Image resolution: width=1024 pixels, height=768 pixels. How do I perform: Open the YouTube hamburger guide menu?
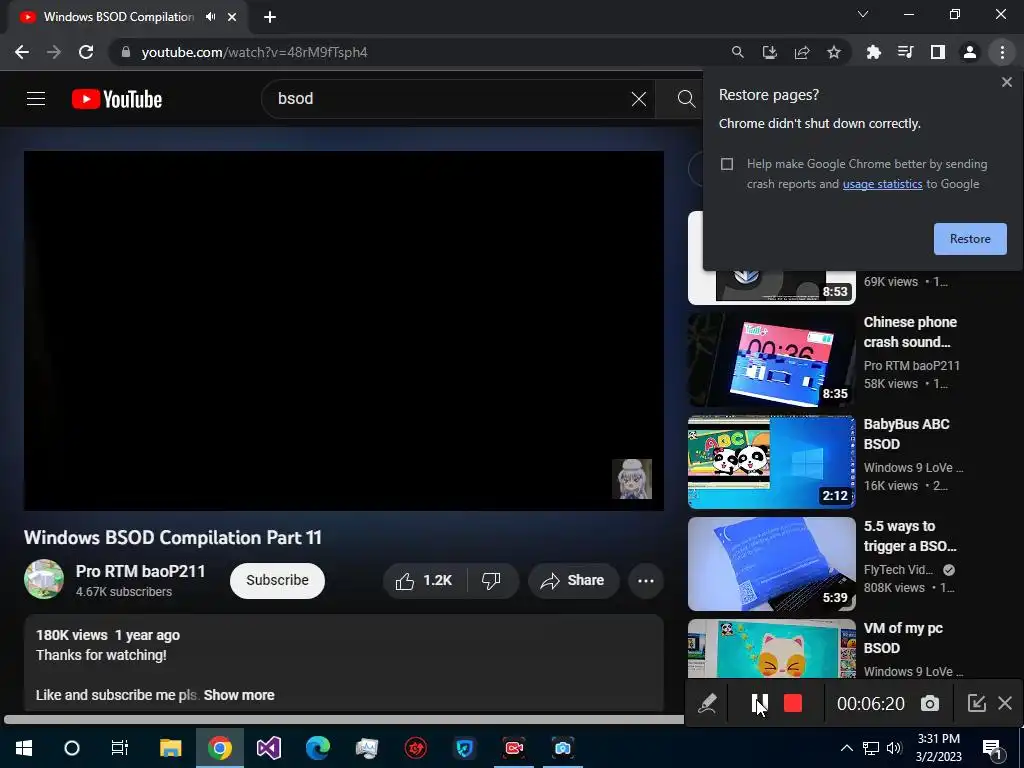36,99
